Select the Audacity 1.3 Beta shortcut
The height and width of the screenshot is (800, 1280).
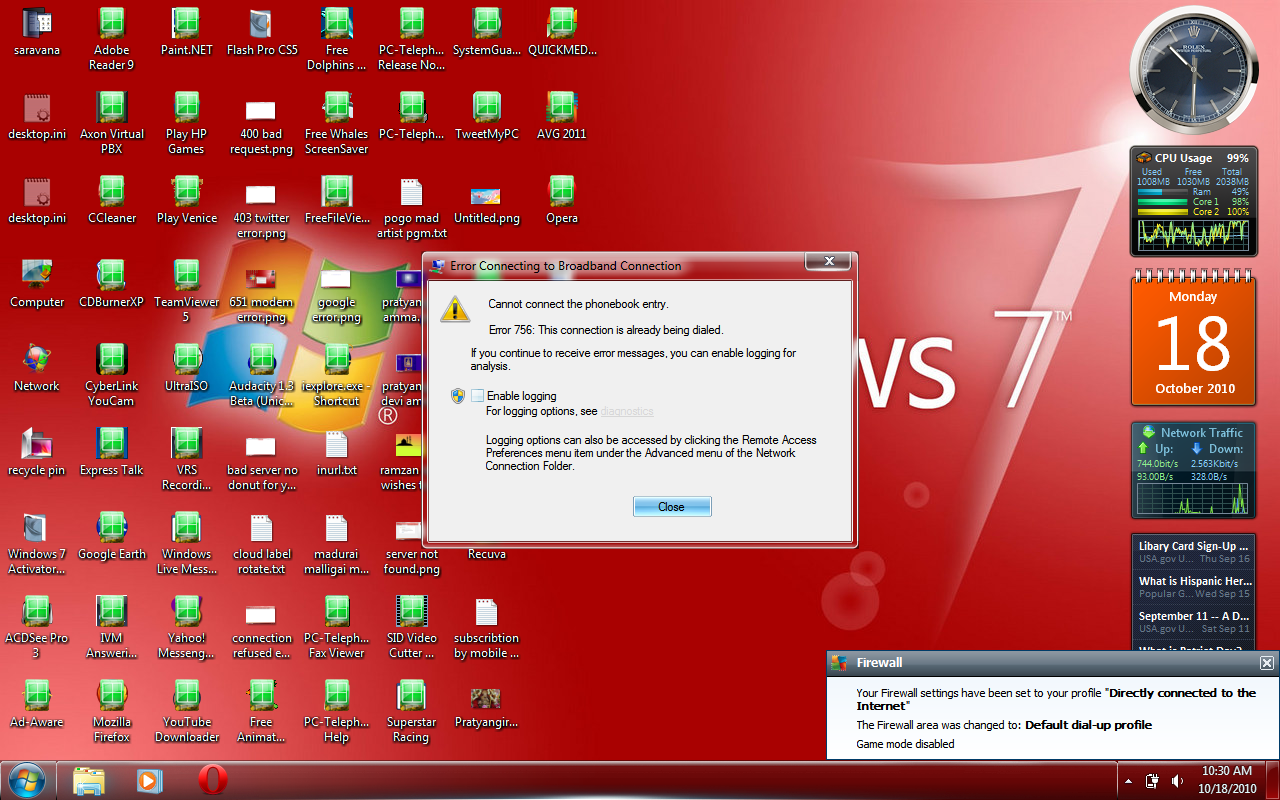(261, 376)
